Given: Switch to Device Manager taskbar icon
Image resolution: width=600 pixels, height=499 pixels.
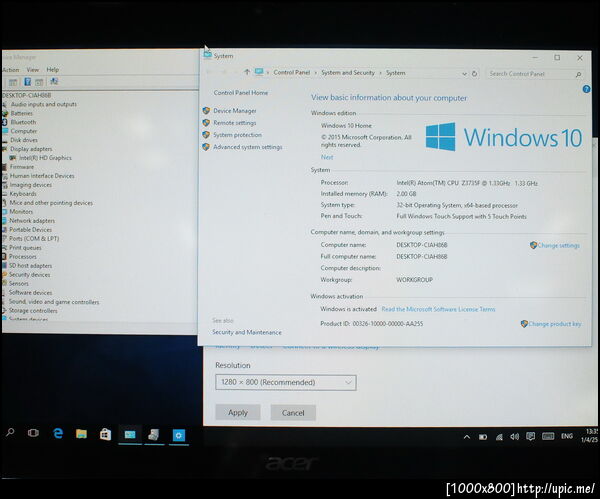Looking at the screenshot, I should point(154,435).
